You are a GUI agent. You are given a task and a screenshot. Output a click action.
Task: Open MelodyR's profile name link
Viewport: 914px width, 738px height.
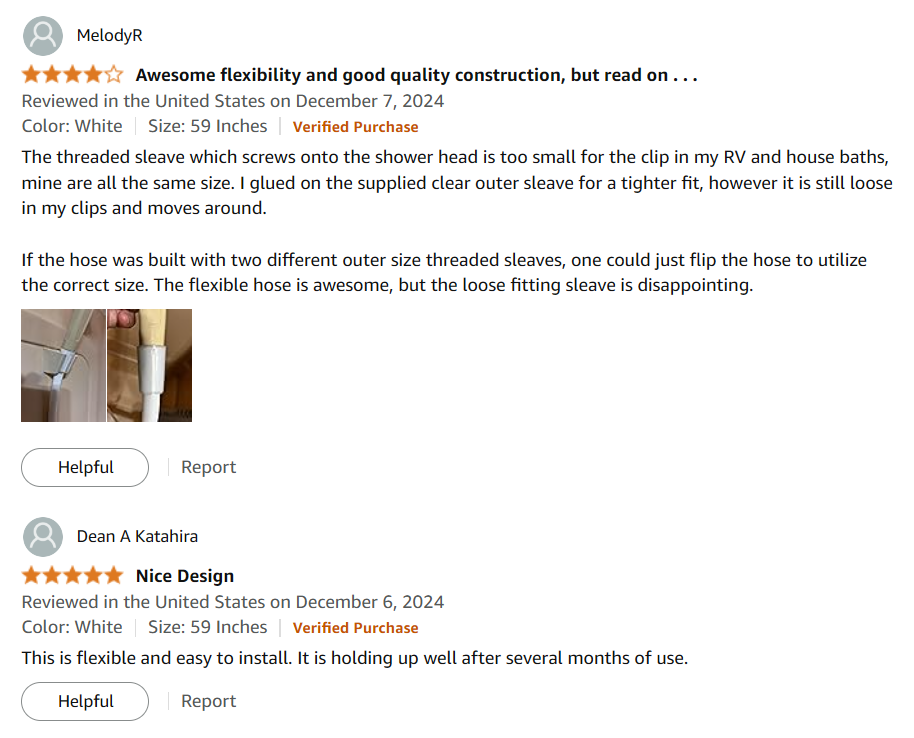[109, 35]
